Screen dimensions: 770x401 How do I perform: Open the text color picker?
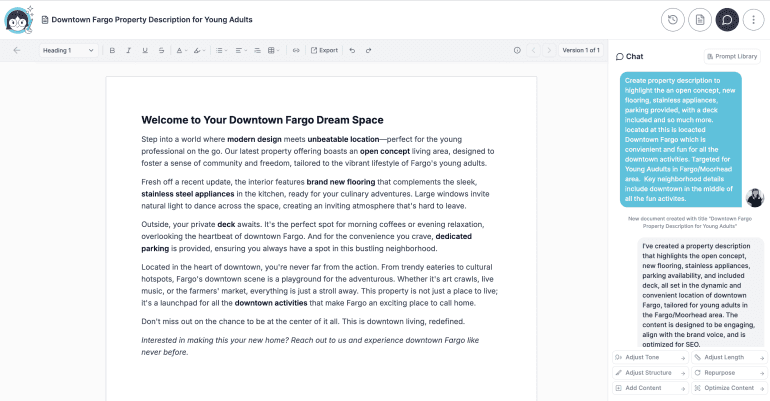[181, 50]
